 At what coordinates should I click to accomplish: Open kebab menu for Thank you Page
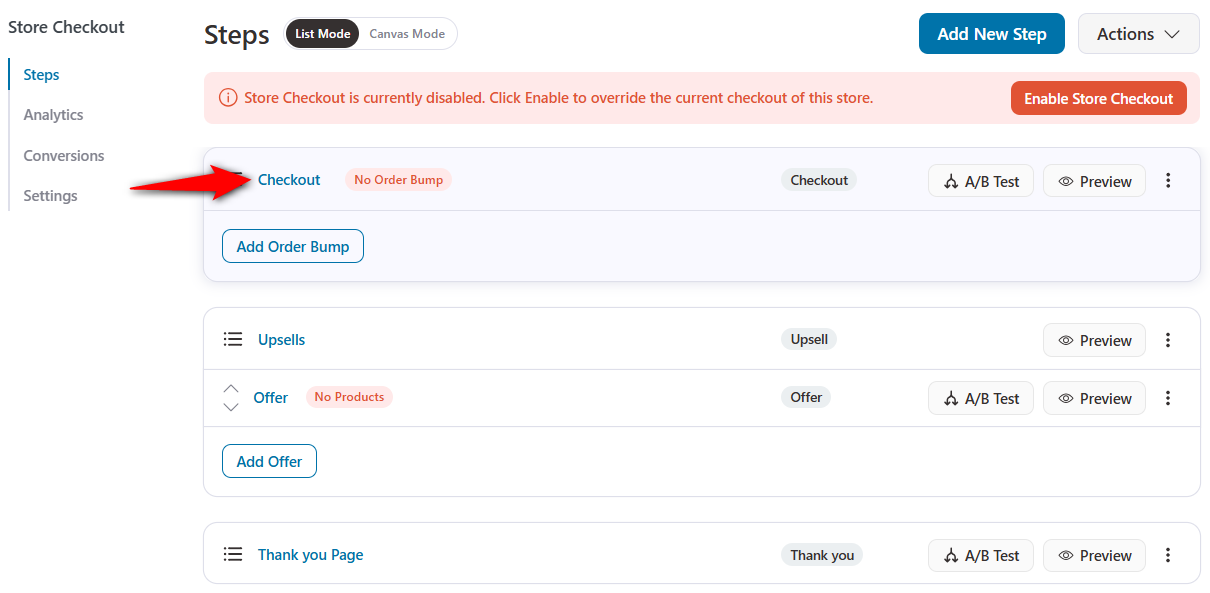1168,555
